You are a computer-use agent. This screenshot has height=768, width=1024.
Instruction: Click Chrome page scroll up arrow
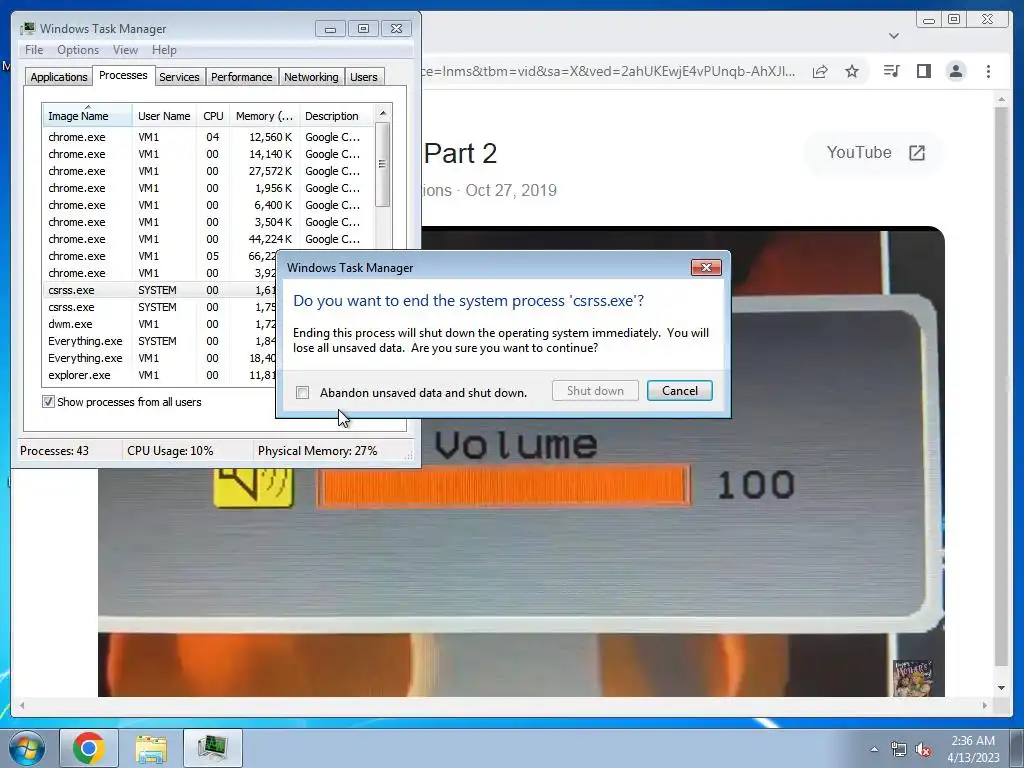point(1002,99)
